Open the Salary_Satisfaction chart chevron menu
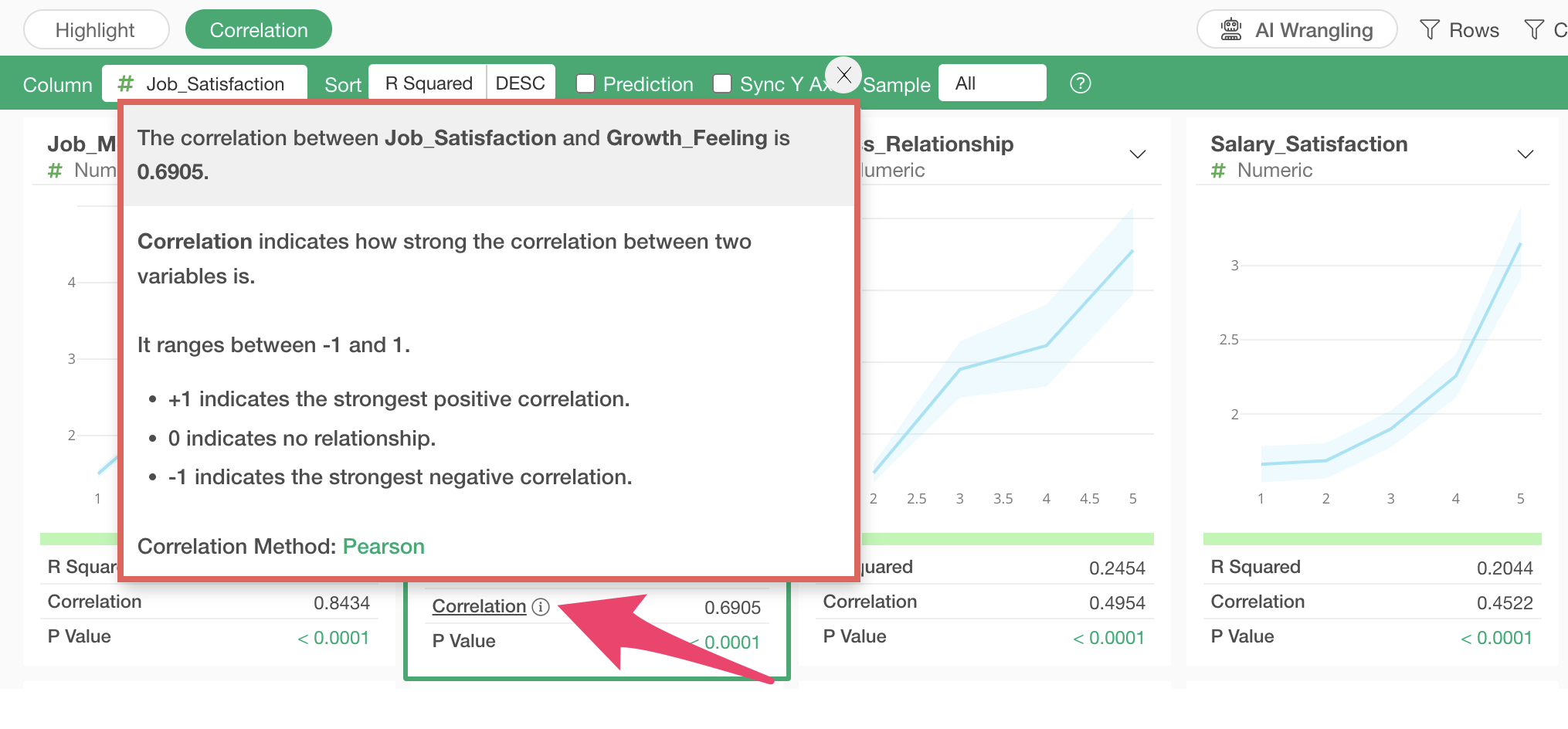The height and width of the screenshot is (729, 1568). (1525, 154)
